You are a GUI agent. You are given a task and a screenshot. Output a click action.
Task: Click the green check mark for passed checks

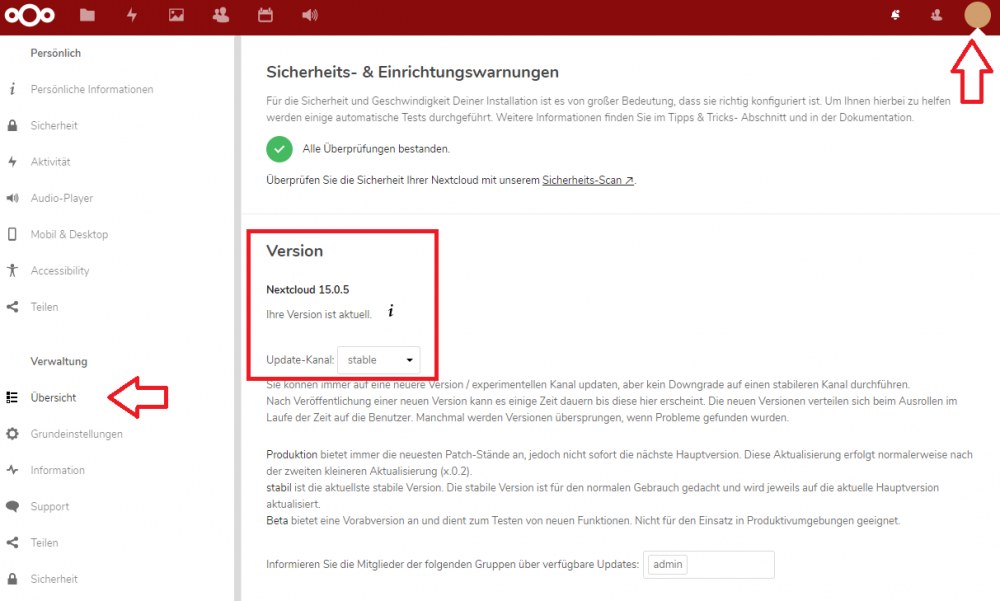coord(279,149)
